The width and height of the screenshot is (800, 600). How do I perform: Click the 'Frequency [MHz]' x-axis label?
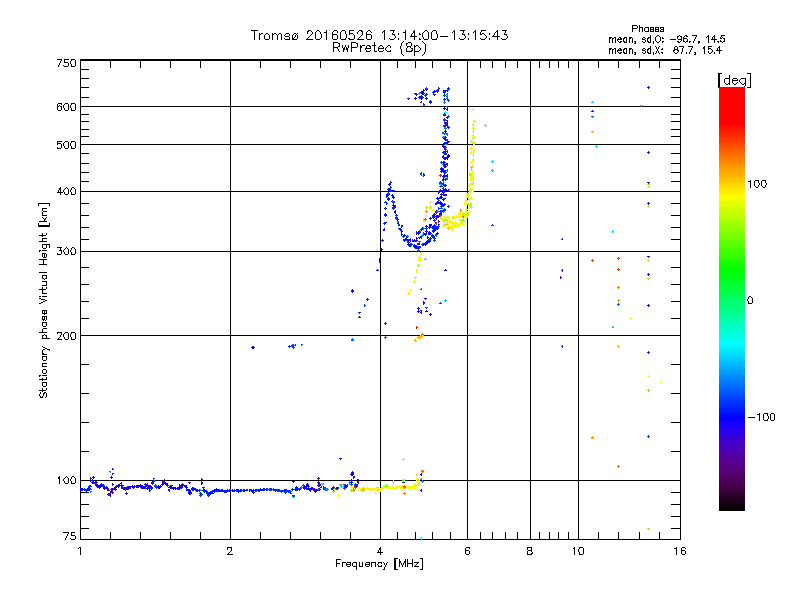(x=379, y=564)
